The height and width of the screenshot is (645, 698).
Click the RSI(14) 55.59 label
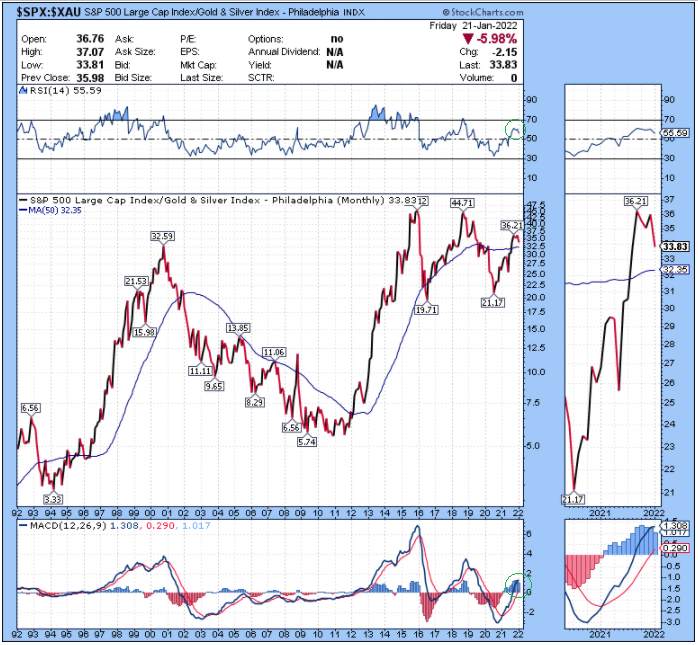[x=65, y=91]
